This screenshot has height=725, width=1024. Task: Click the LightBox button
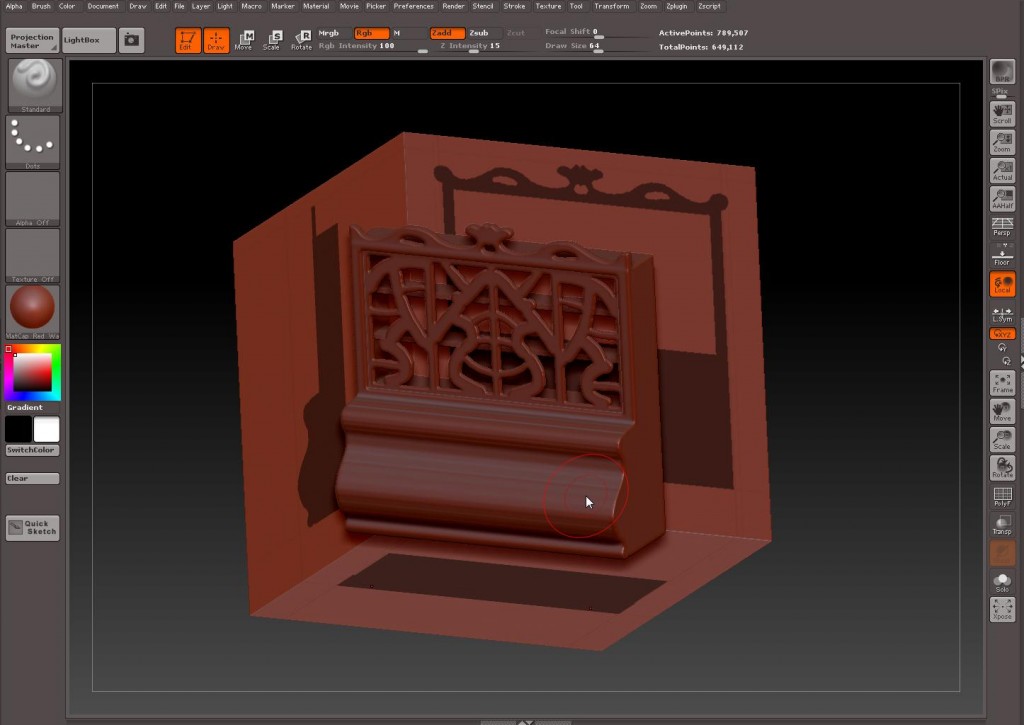(x=89, y=40)
